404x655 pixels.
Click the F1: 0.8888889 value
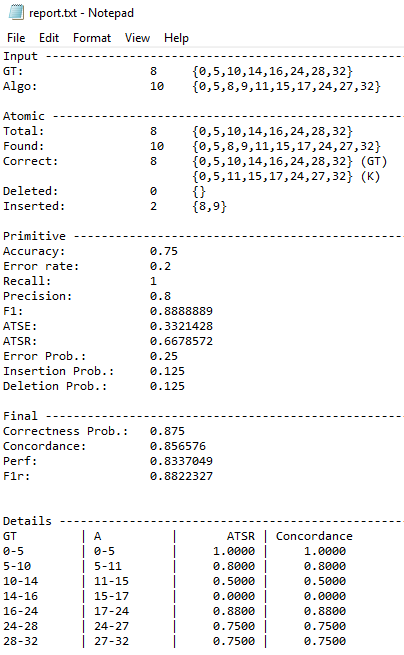[181, 311]
